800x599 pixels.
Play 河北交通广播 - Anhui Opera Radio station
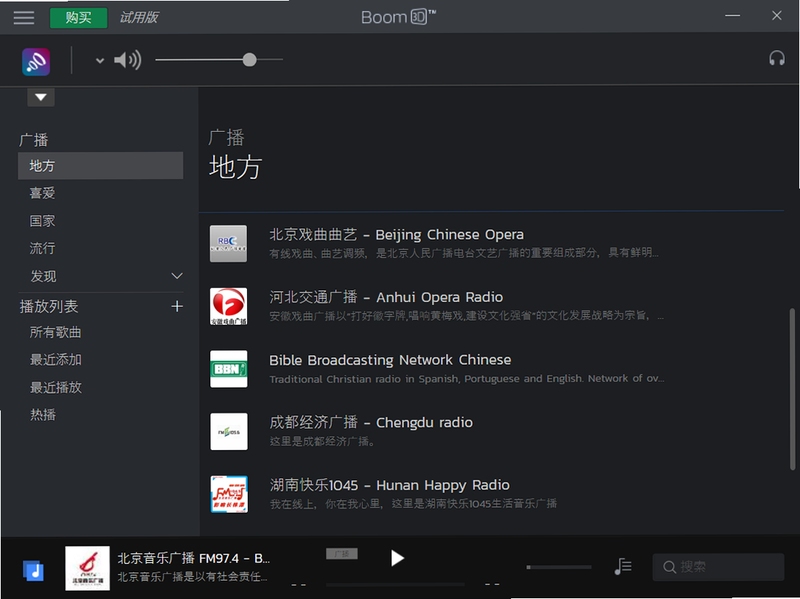386,297
